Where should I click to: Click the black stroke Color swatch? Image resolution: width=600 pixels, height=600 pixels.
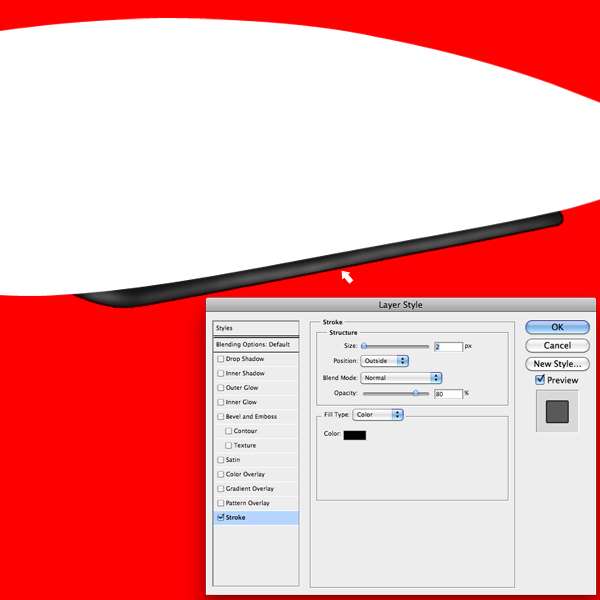point(355,435)
